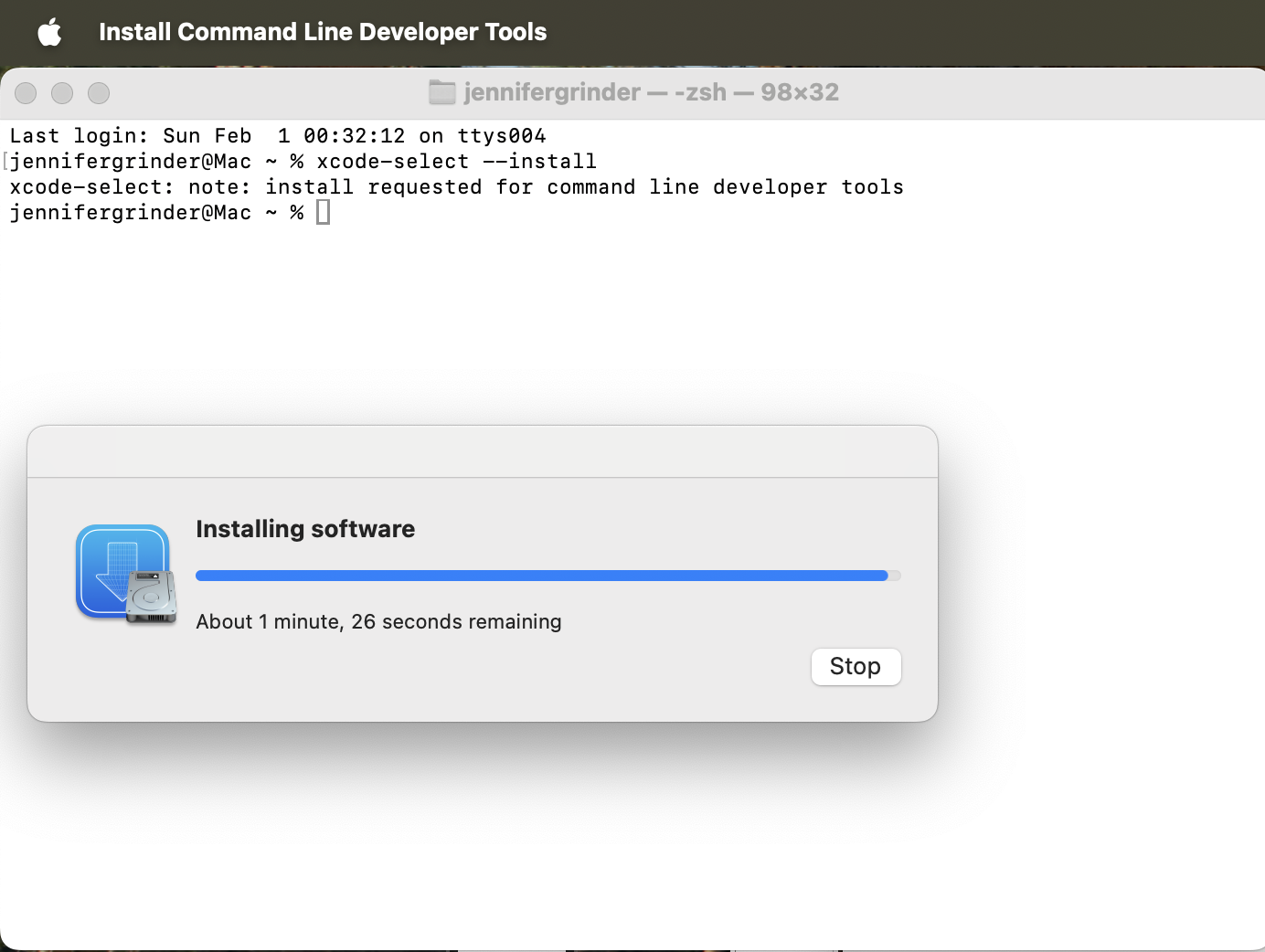Click the Terminal prompt cursor block
This screenshot has height=952, width=1265.
[x=323, y=213]
